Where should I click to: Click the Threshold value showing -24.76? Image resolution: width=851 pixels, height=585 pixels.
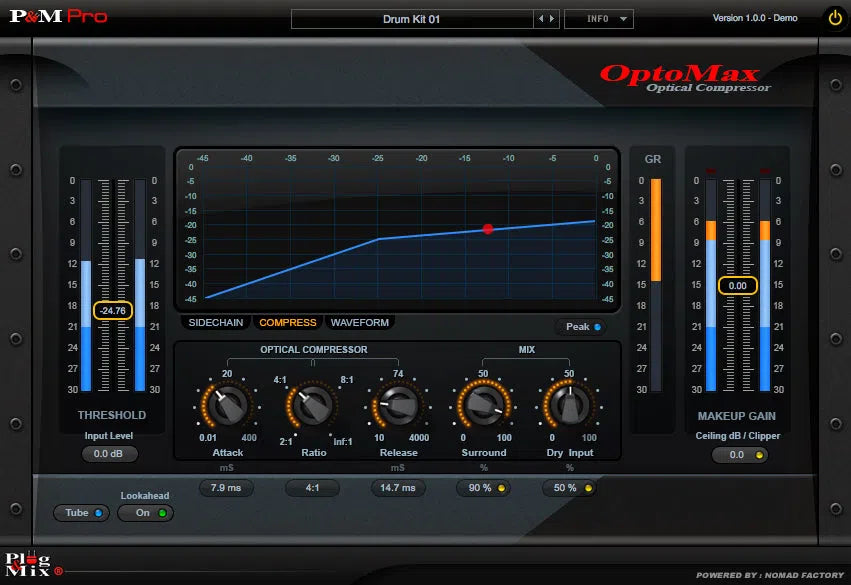(110, 310)
